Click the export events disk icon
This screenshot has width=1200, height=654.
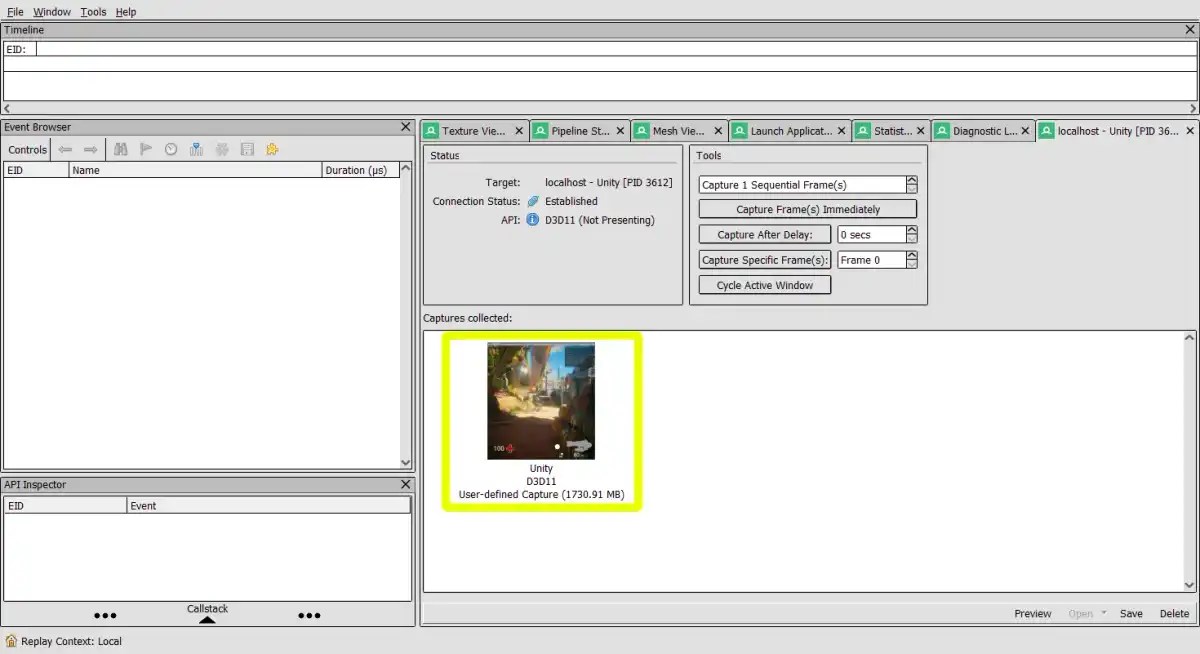coord(247,149)
